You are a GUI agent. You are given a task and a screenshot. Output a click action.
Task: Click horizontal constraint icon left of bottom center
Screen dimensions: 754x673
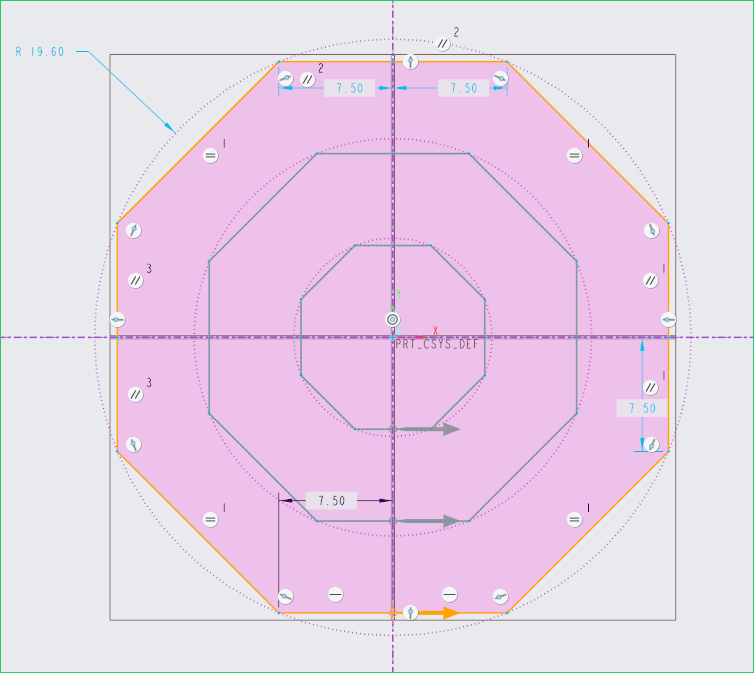(336, 594)
